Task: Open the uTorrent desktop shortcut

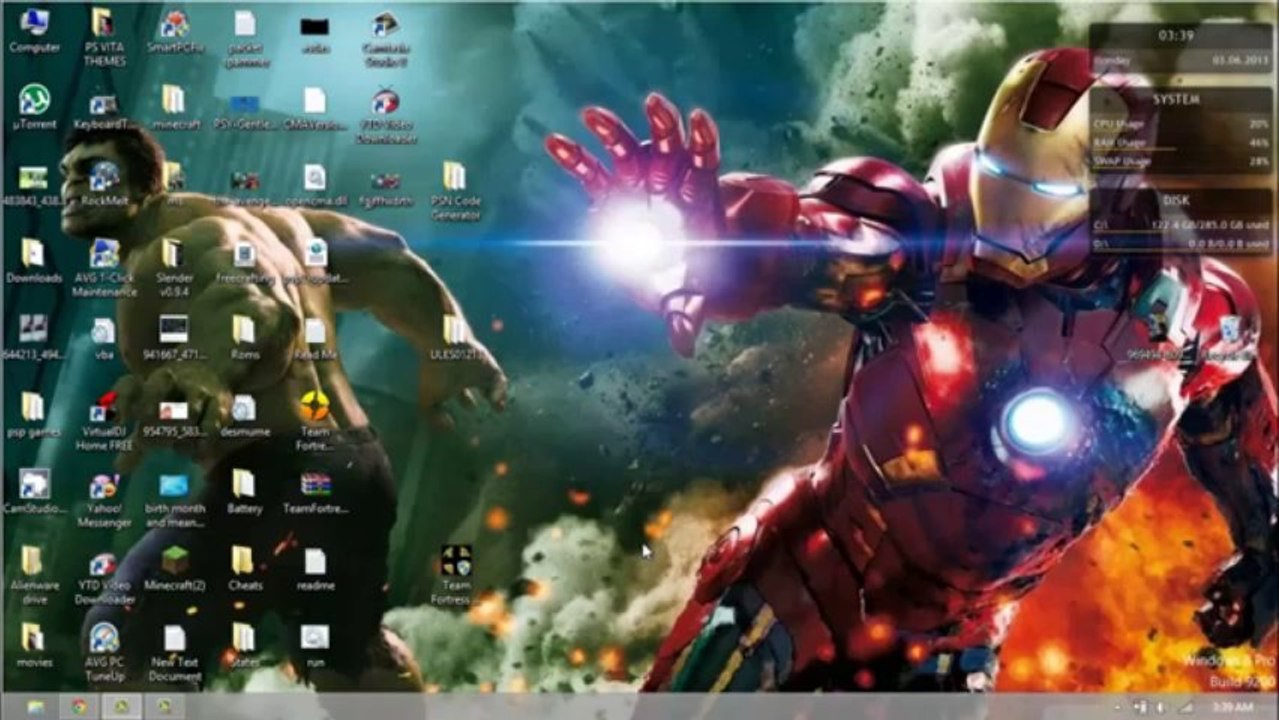Action: (x=34, y=107)
